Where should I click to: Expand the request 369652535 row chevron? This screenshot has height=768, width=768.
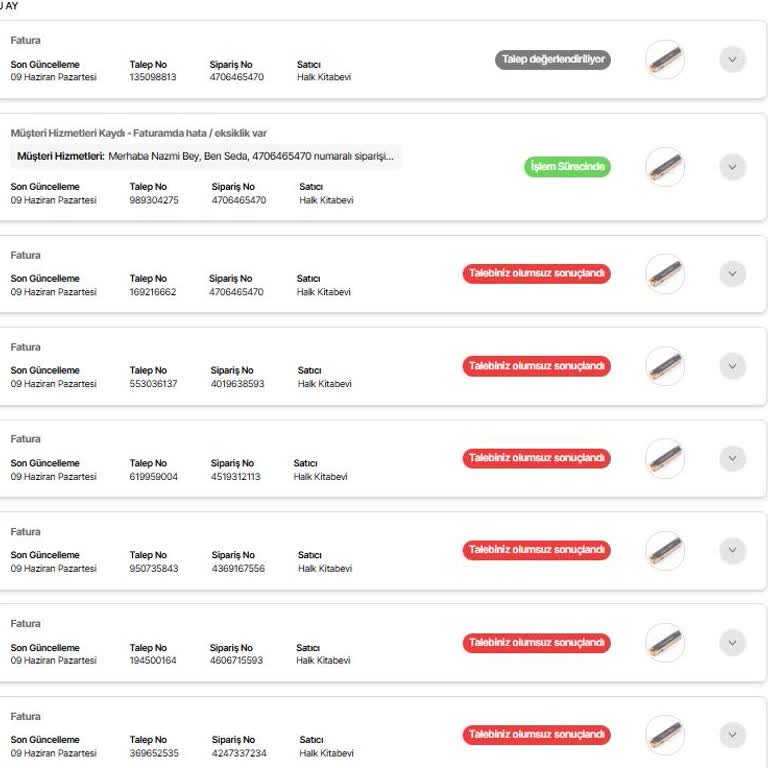click(x=732, y=735)
